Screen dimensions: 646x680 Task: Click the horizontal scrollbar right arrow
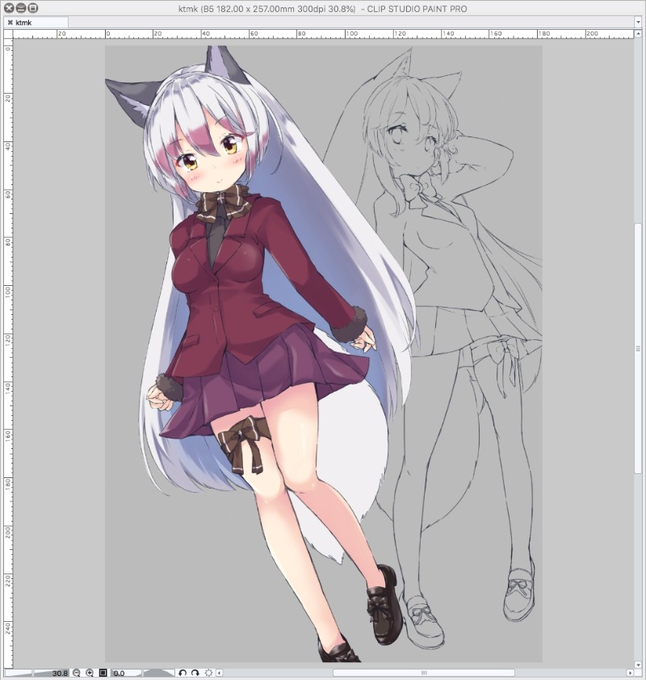(630, 673)
